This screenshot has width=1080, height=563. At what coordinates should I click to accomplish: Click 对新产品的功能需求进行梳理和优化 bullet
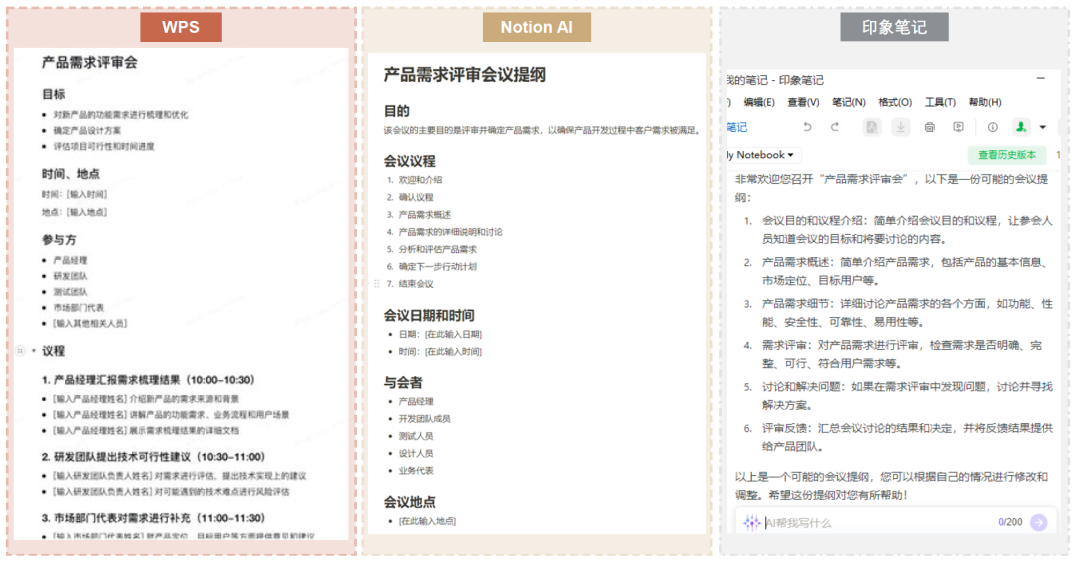click(x=121, y=114)
